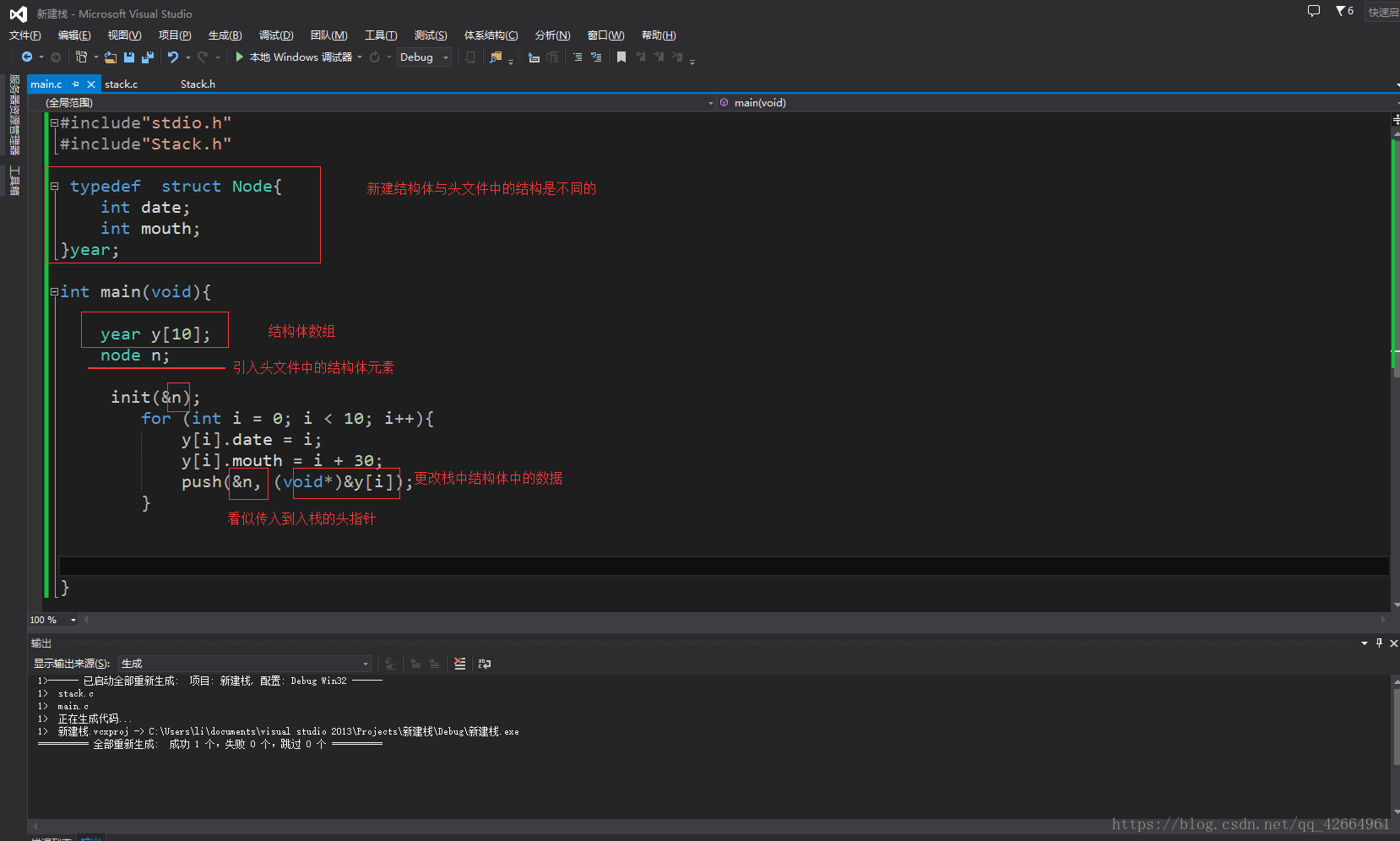Open the 窗口(W) menu
The image size is (1400, 841).
click(605, 35)
